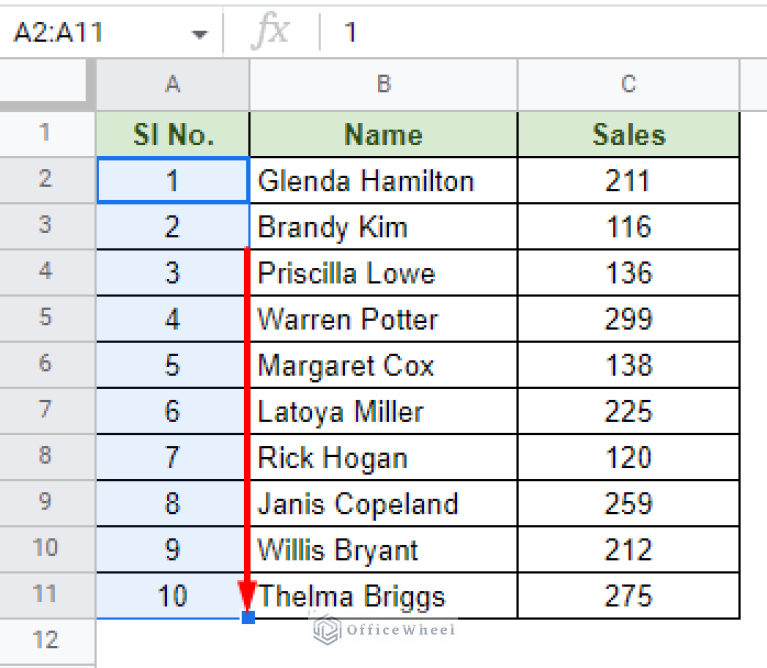Click sales value 299 cell
The height and width of the screenshot is (668, 767).
coord(628,320)
